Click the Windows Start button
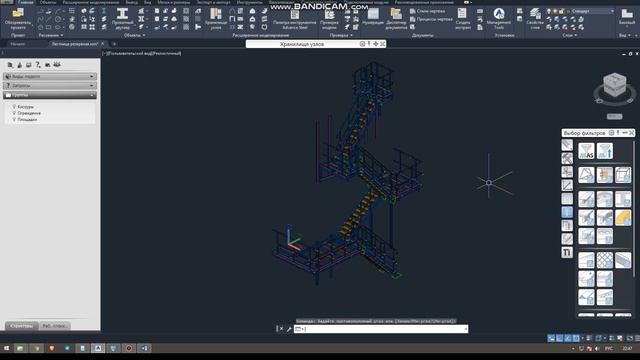 [x=6, y=348]
